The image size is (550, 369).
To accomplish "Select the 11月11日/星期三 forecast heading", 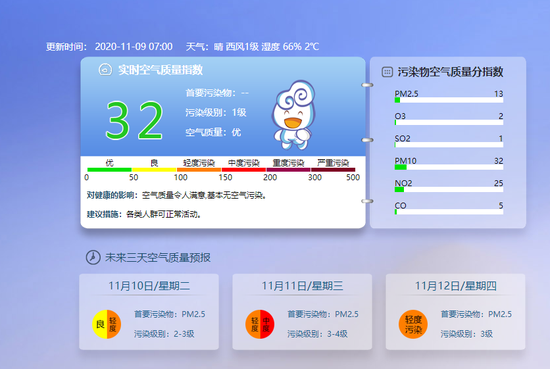I will click(x=302, y=286).
